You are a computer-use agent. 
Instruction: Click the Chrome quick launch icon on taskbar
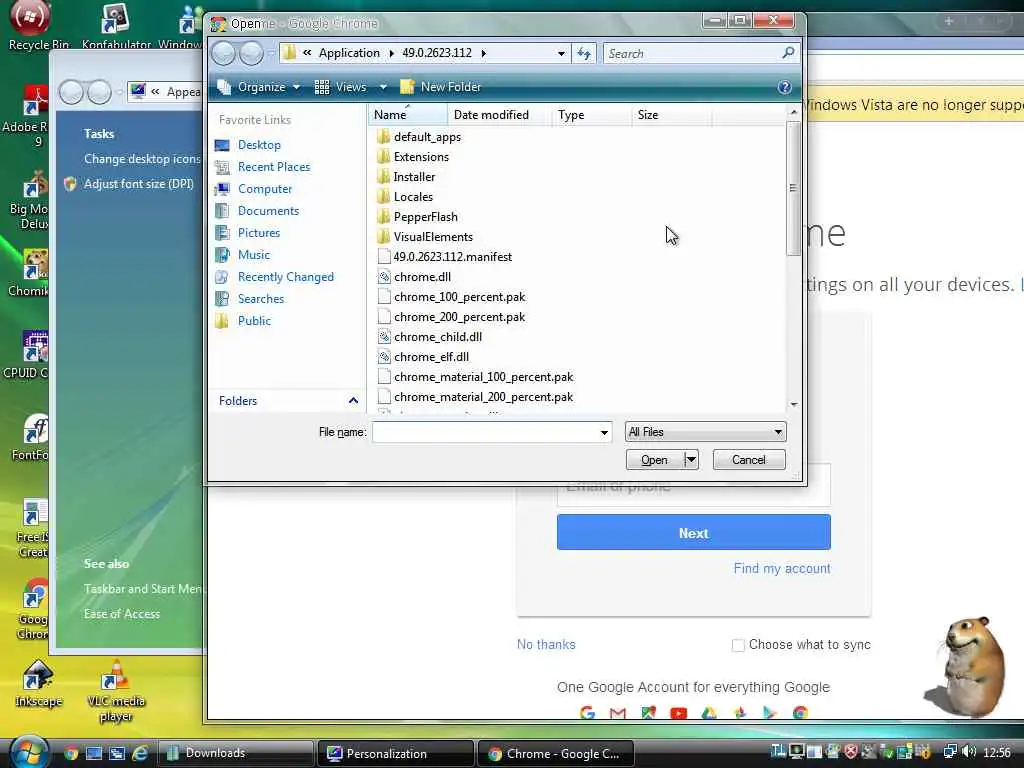click(71, 754)
